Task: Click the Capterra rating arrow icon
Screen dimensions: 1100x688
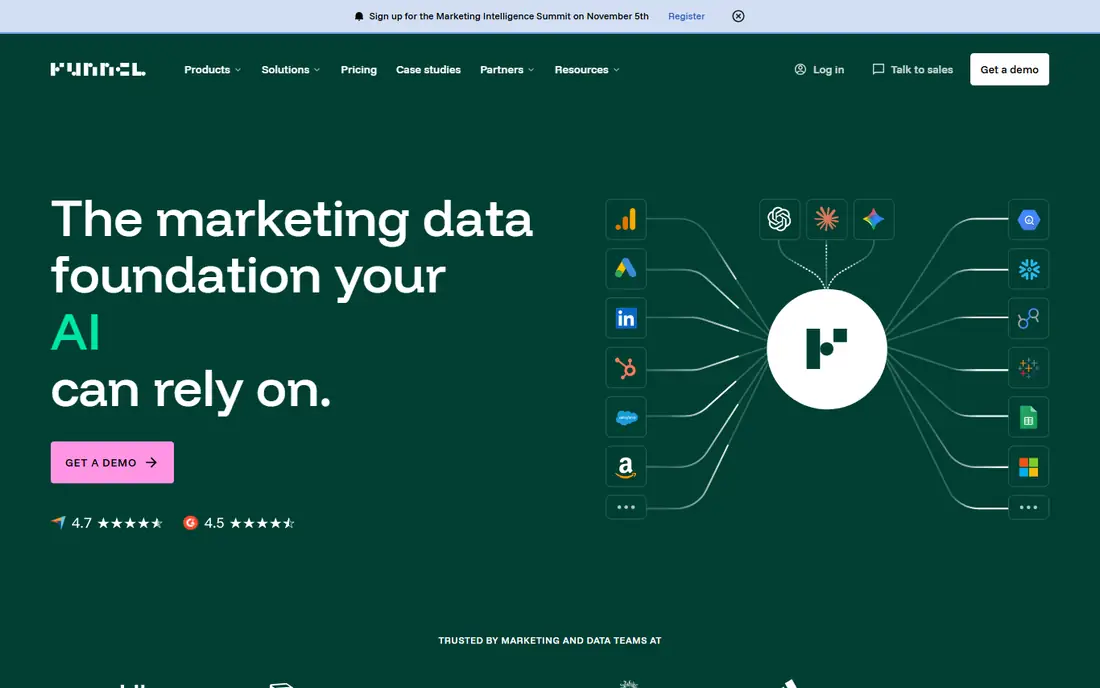Action: coord(58,522)
